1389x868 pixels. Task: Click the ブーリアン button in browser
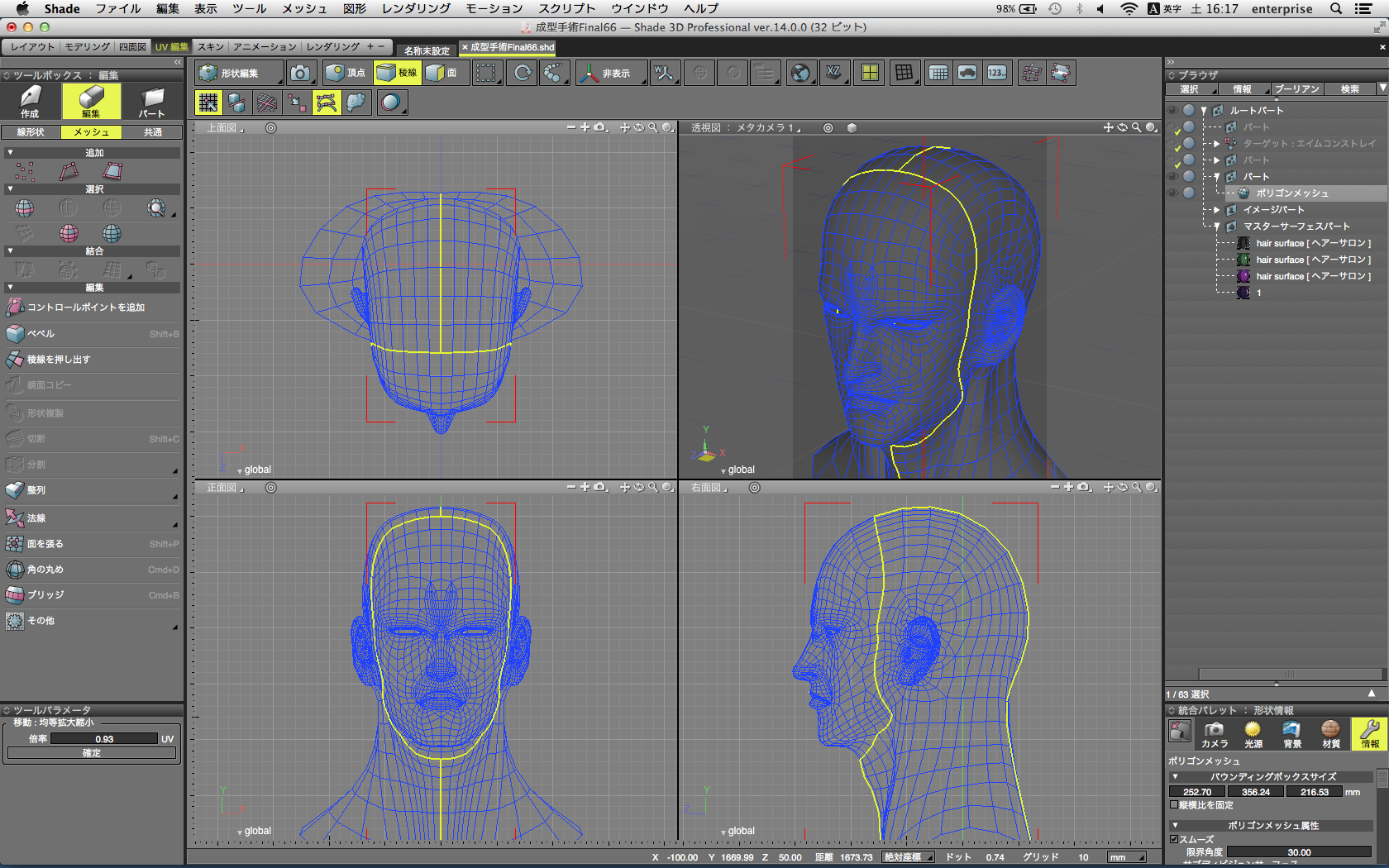(x=1296, y=89)
